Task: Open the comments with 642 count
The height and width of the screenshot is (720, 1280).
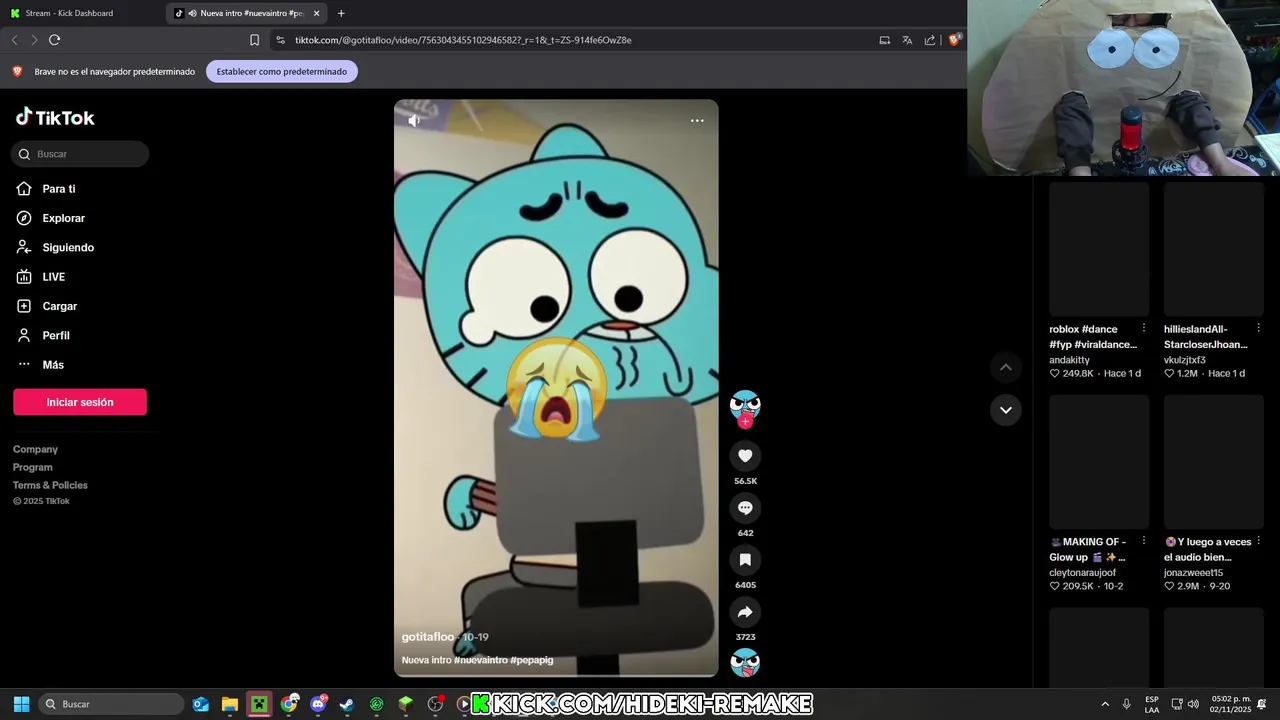Action: point(745,508)
